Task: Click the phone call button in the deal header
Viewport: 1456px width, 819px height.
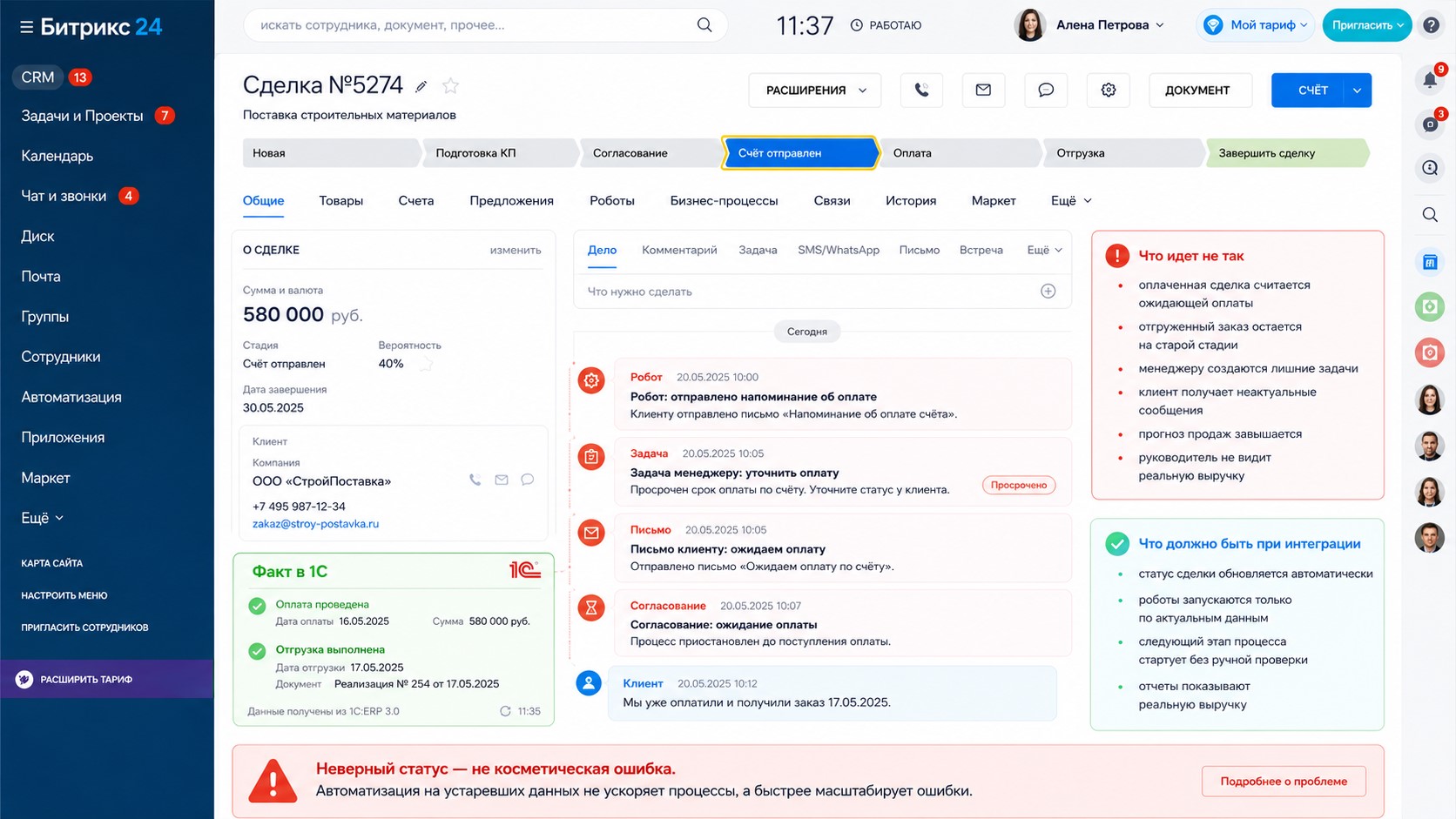Action: (x=921, y=90)
